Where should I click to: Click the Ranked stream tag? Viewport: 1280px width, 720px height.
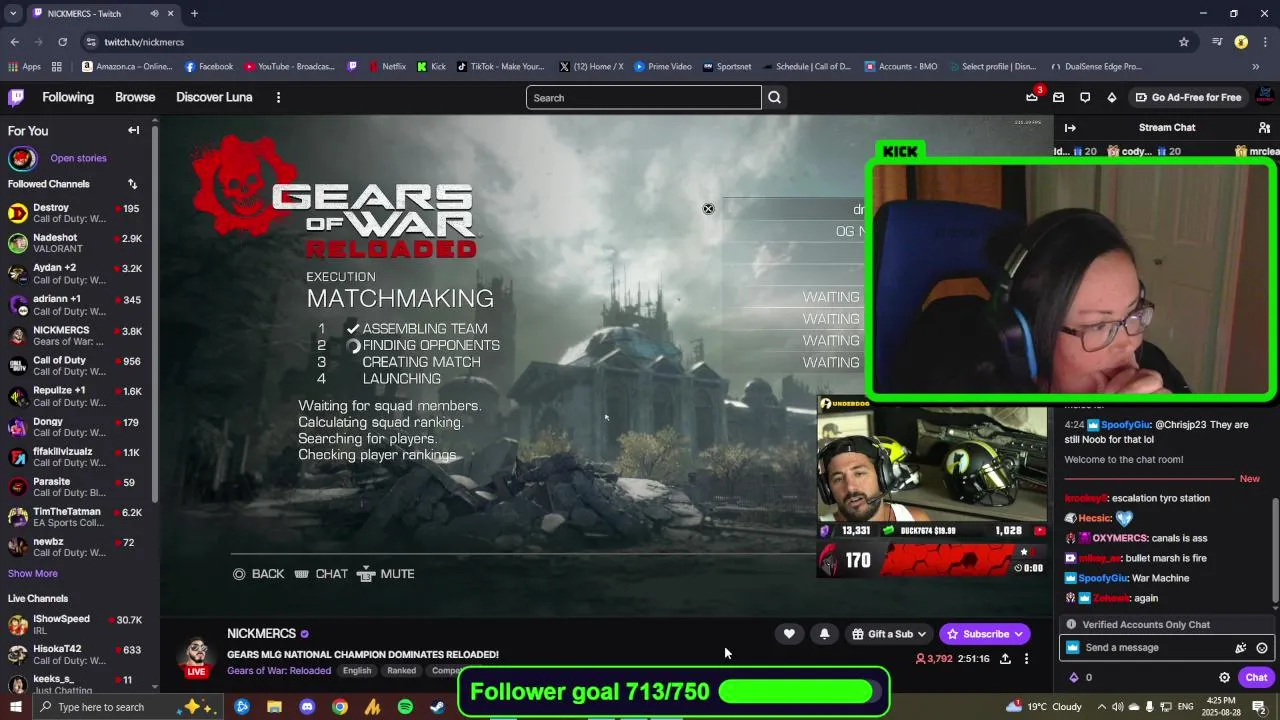click(x=401, y=671)
